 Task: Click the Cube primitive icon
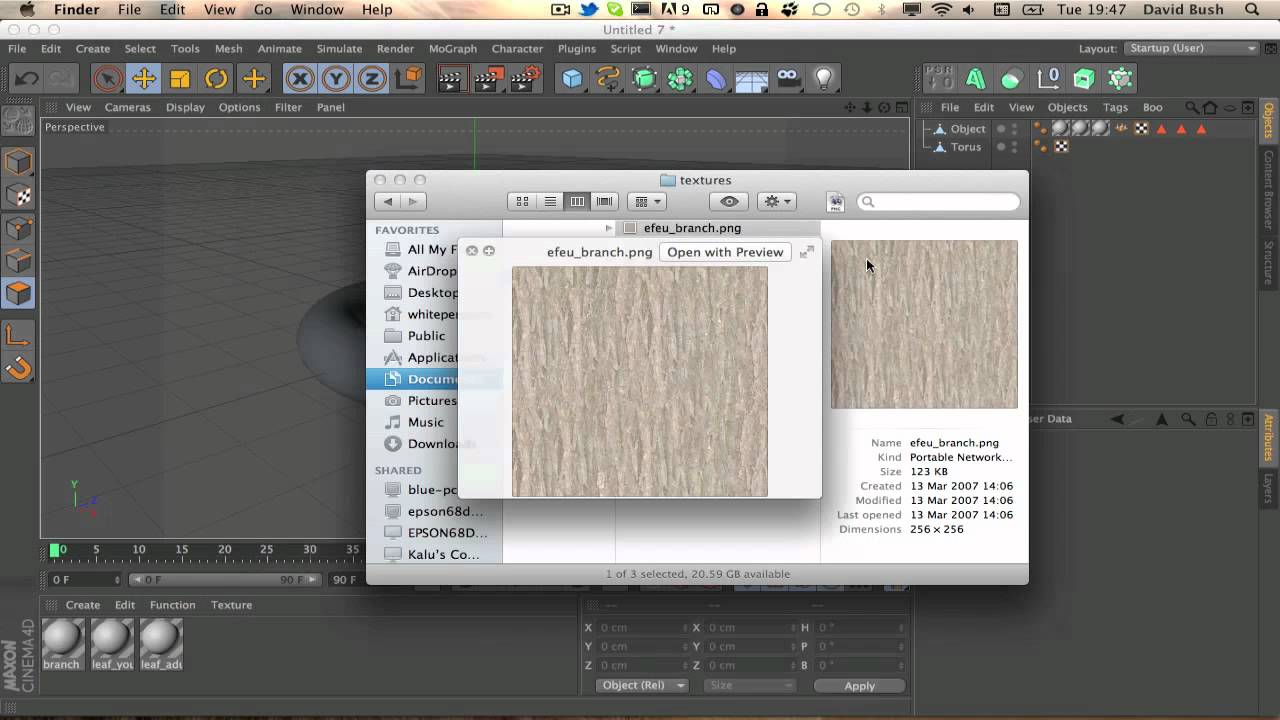(x=572, y=79)
